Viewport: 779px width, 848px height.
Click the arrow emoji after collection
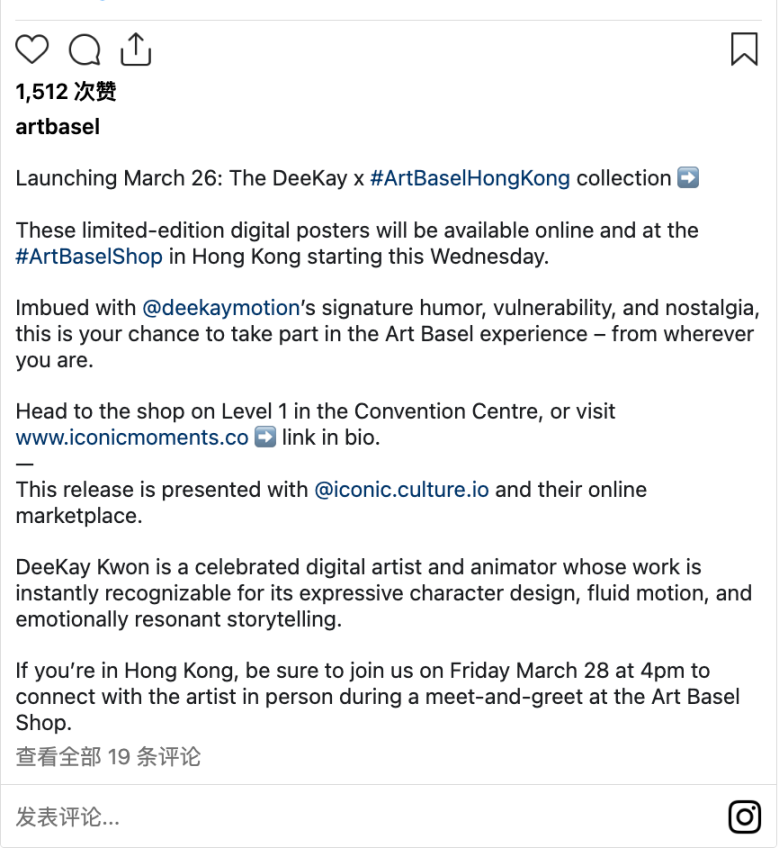pyautogui.click(x=688, y=177)
